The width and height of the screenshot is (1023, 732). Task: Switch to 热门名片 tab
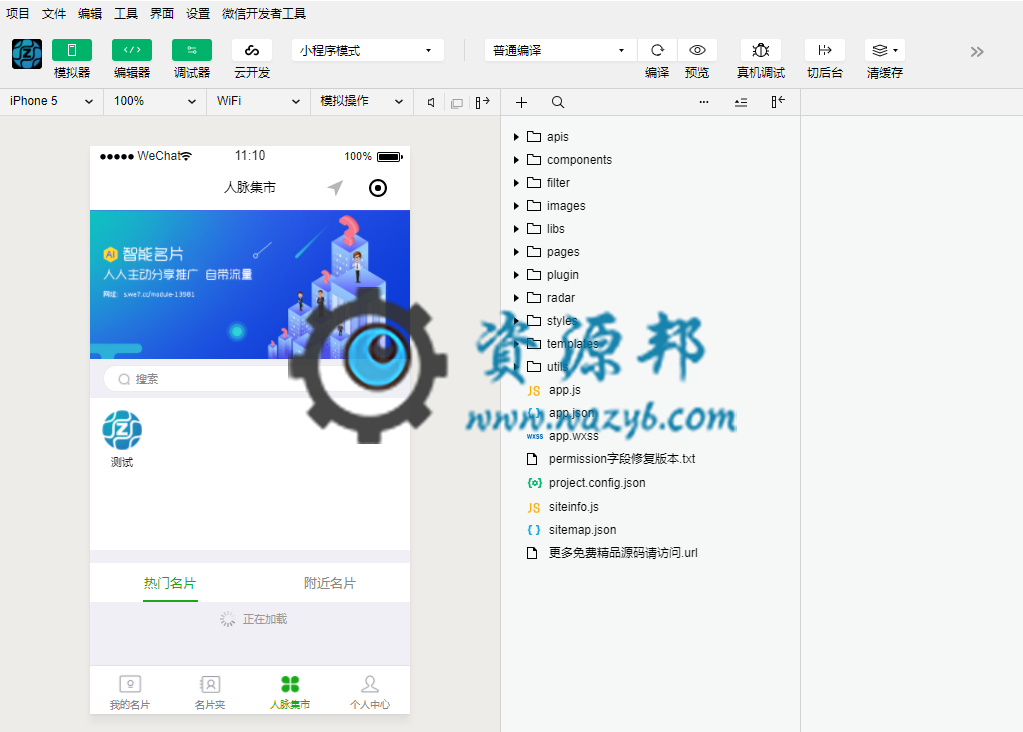[170, 583]
